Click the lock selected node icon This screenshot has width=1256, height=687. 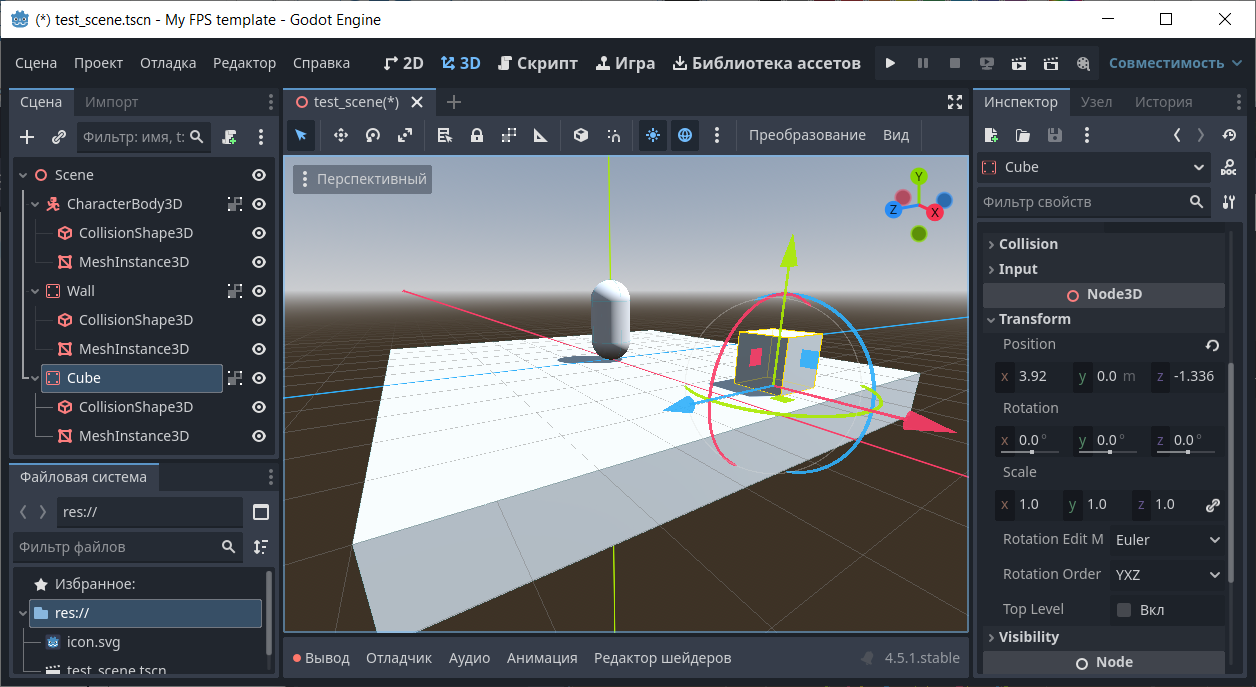tap(477, 135)
